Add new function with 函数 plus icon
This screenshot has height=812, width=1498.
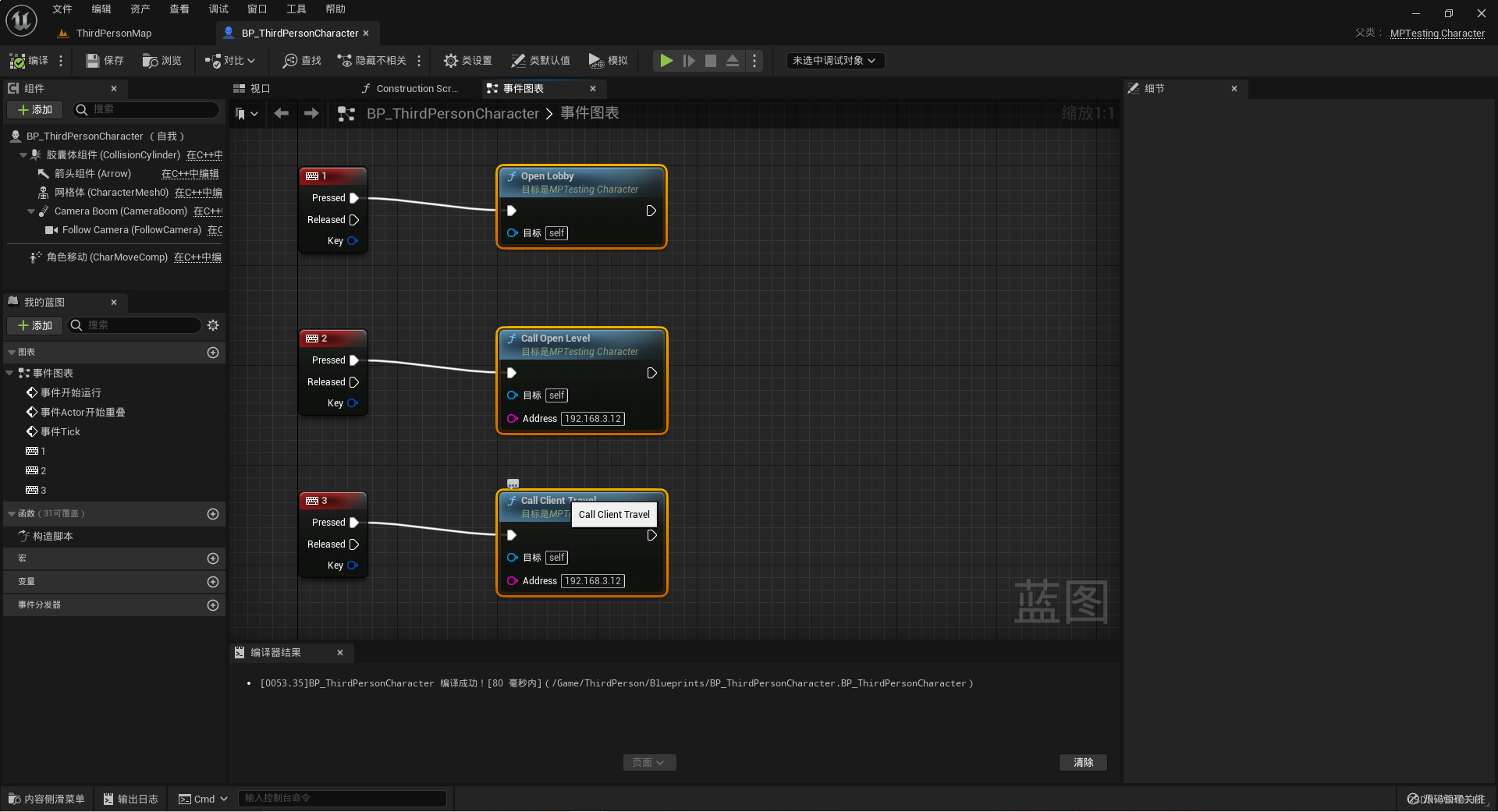213,514
